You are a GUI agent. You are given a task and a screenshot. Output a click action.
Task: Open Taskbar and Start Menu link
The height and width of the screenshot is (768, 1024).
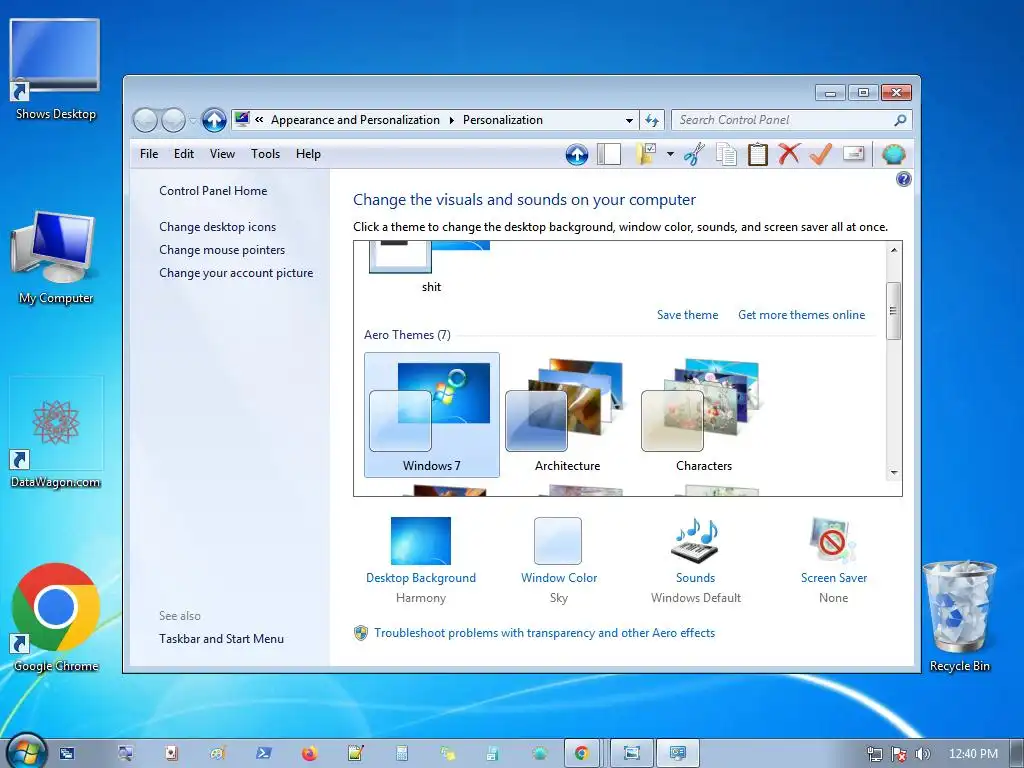[221, 639]
